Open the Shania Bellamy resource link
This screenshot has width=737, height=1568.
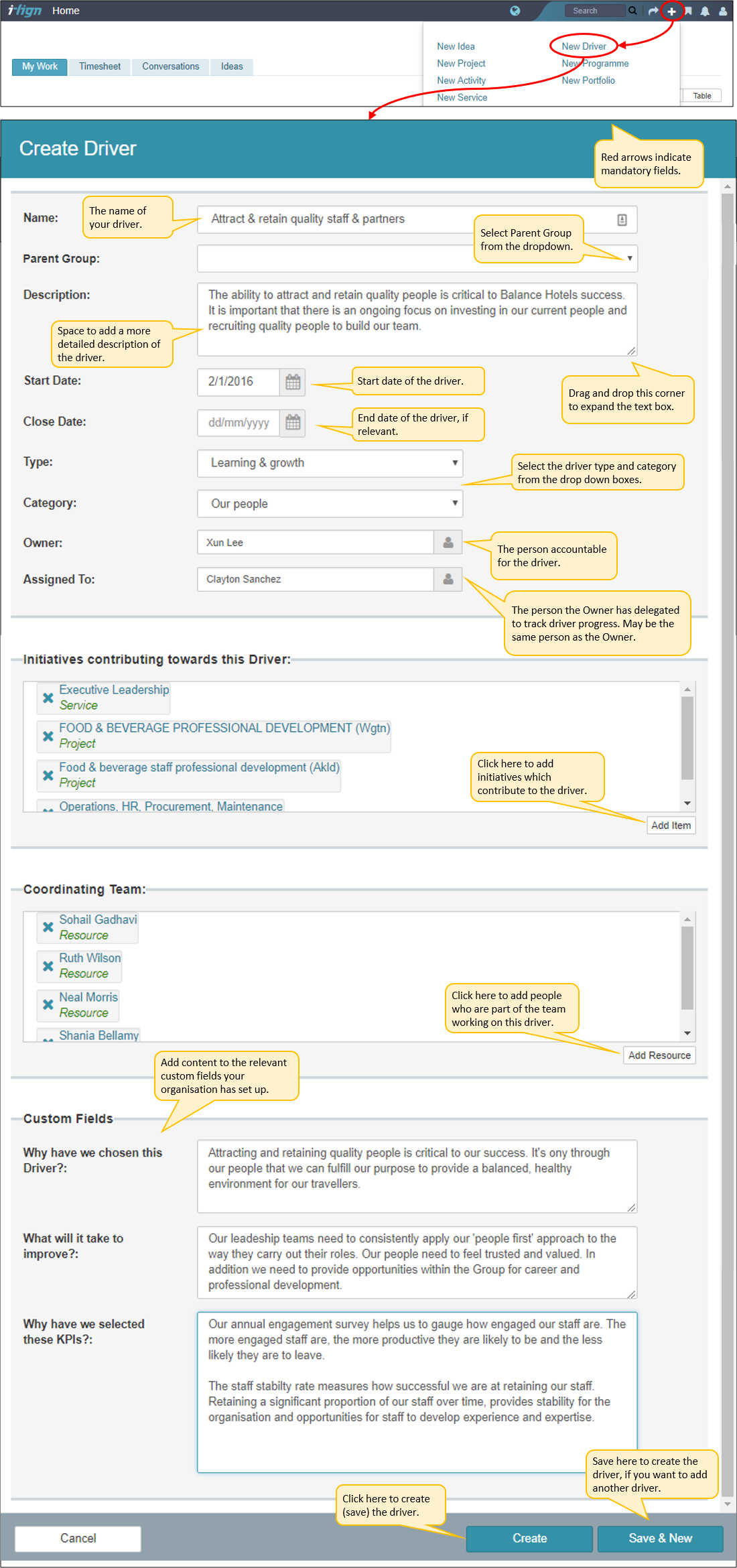coord(98,1035)
